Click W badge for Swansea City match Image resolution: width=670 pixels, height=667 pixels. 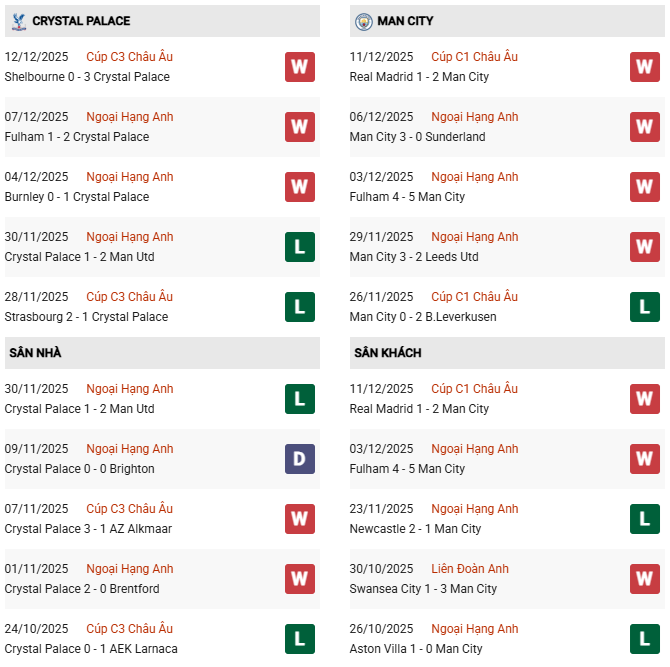point(645,579)
